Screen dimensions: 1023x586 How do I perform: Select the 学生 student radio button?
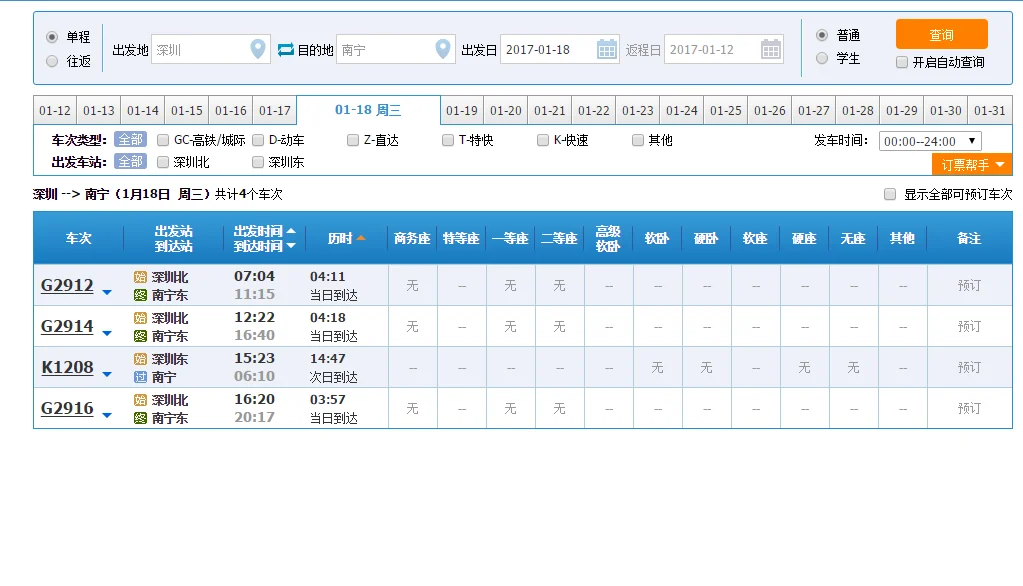pyautogui.click(x=820, y=58)
